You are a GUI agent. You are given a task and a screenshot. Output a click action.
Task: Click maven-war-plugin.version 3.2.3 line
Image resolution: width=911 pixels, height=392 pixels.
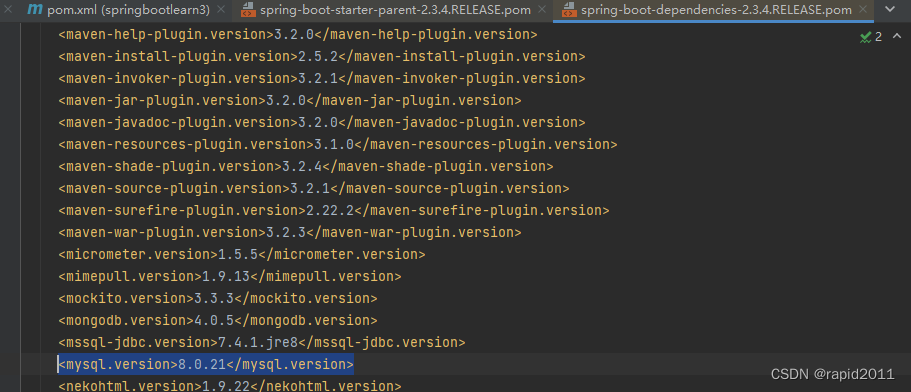tap(289, 233)
